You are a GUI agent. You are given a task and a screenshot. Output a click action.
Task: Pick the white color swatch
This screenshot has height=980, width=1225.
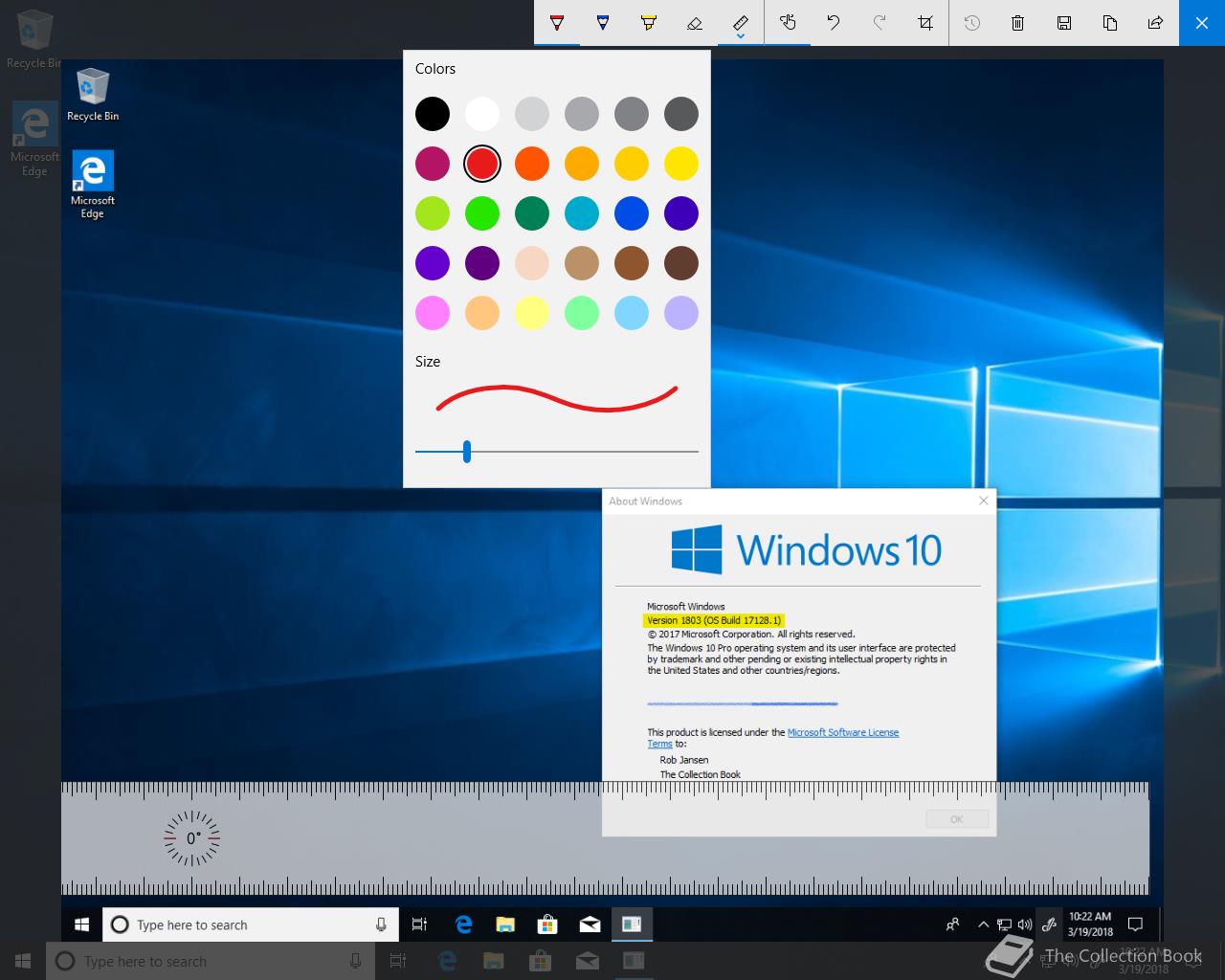click(x=482, y=114)
